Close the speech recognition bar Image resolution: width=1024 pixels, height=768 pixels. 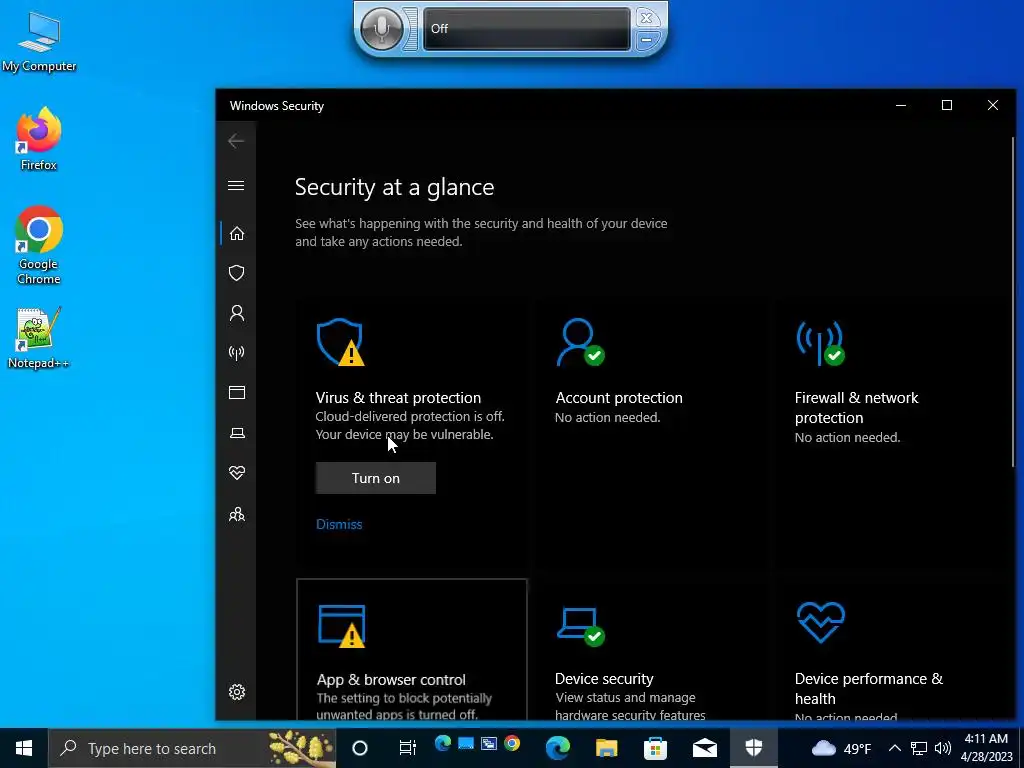646,18
